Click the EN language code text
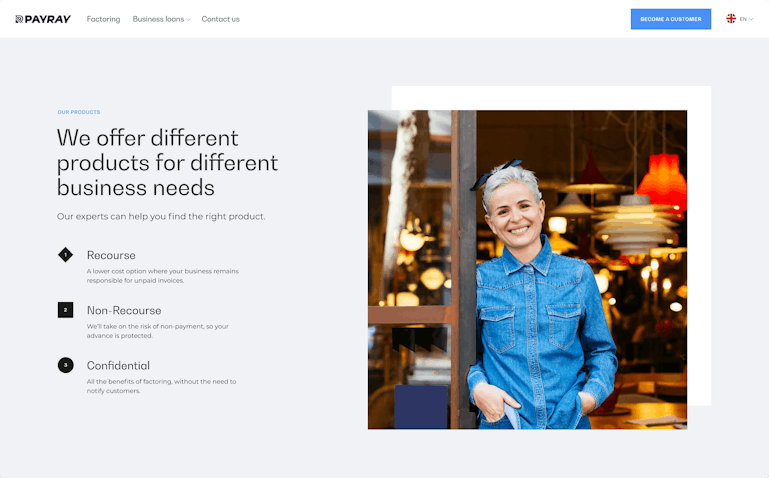 point(743,19)
